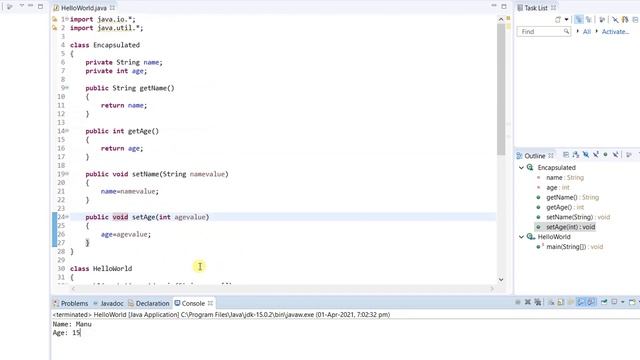The width and height of the screenshot is (640, 360).
Task: Select getAge() : int in the Outline
Action: (x=565, y=207)
